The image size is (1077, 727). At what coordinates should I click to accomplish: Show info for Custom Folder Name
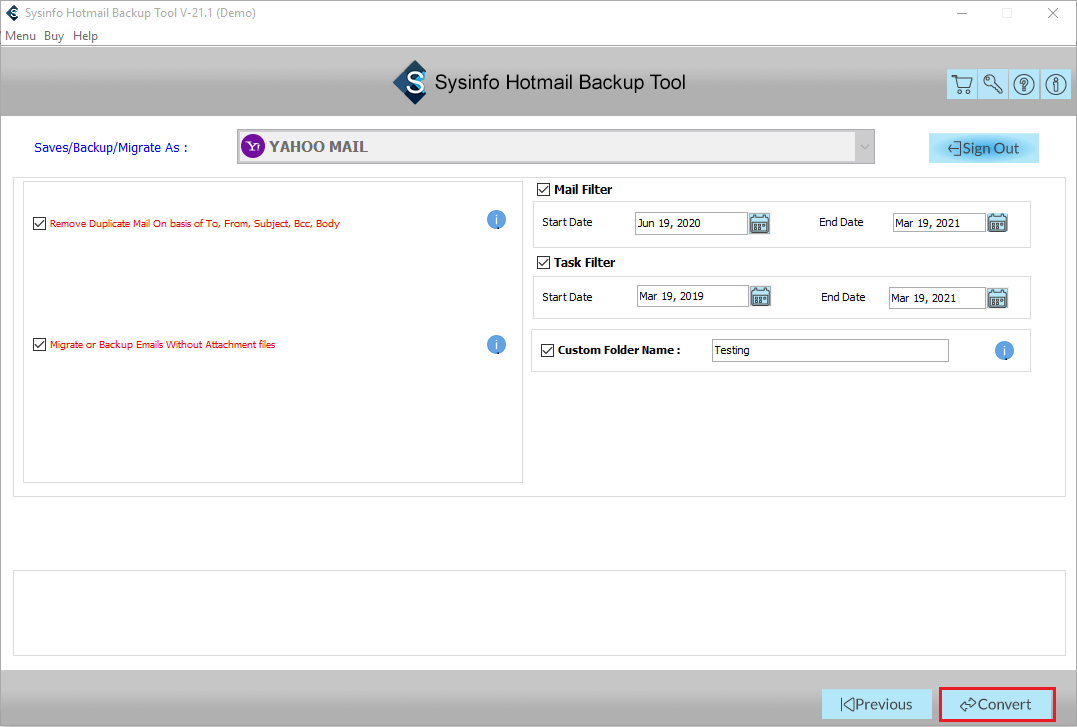point(1004,350)
